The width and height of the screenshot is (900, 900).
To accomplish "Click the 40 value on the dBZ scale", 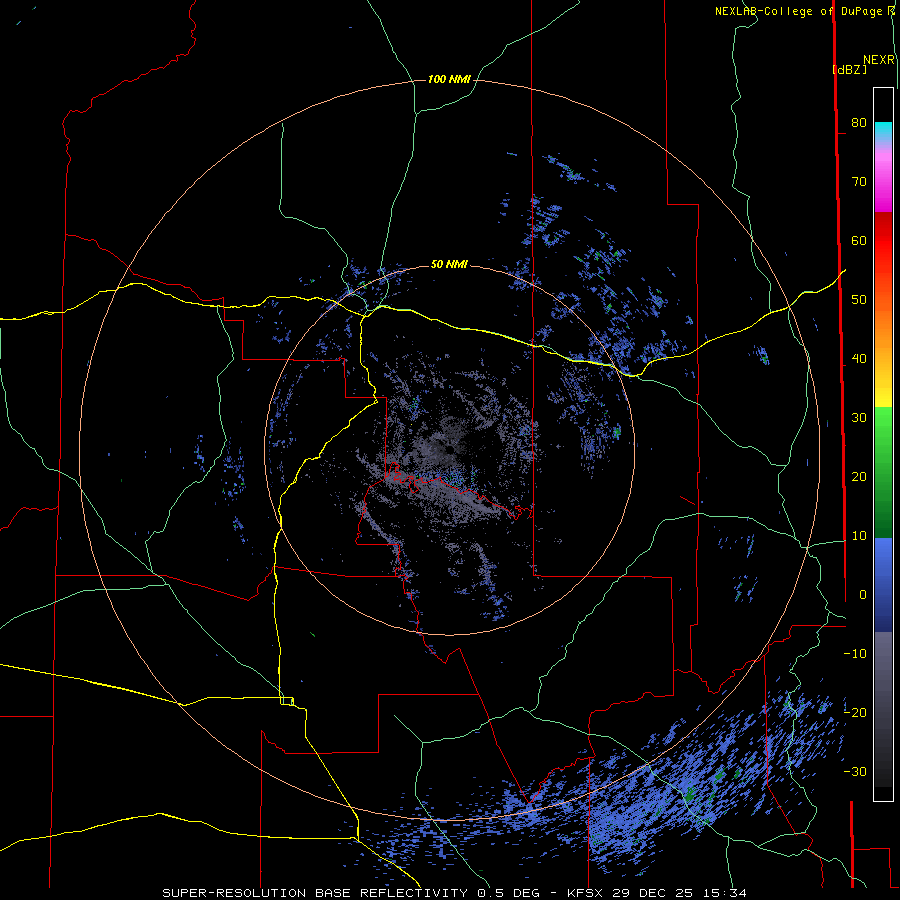I will pos(859,359).
